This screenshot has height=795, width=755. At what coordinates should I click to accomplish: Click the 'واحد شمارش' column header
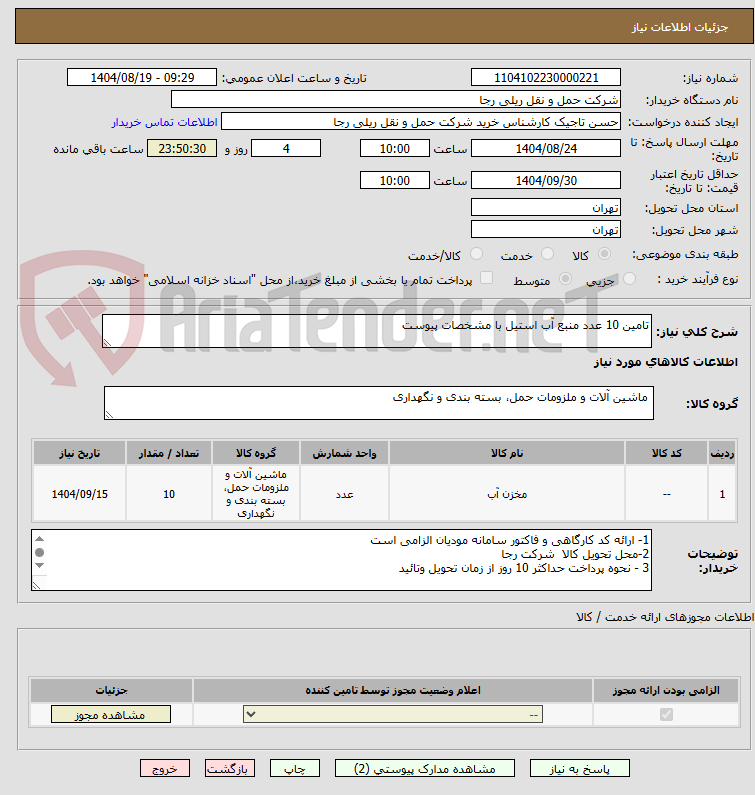click(x=344, y=453)
